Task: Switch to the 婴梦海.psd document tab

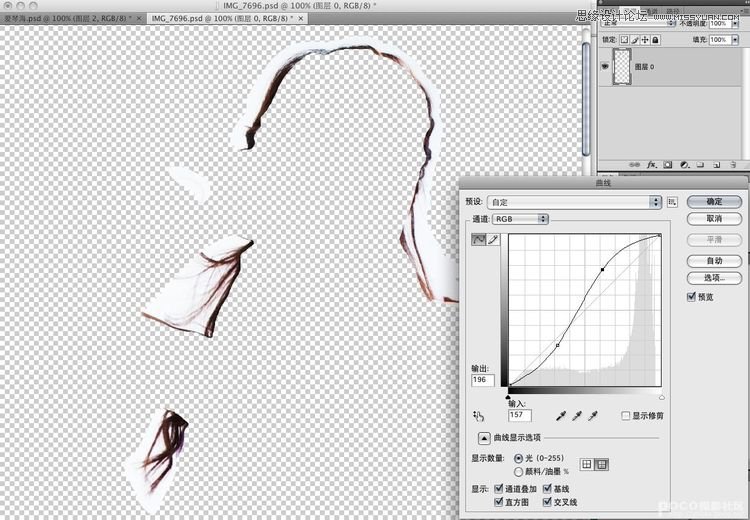Action: [72, 18]
